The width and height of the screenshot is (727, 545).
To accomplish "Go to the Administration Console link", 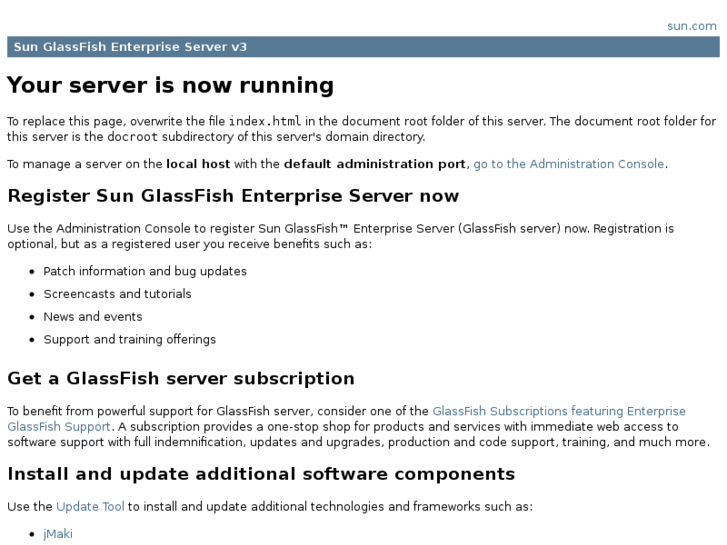I will (568, 164).
